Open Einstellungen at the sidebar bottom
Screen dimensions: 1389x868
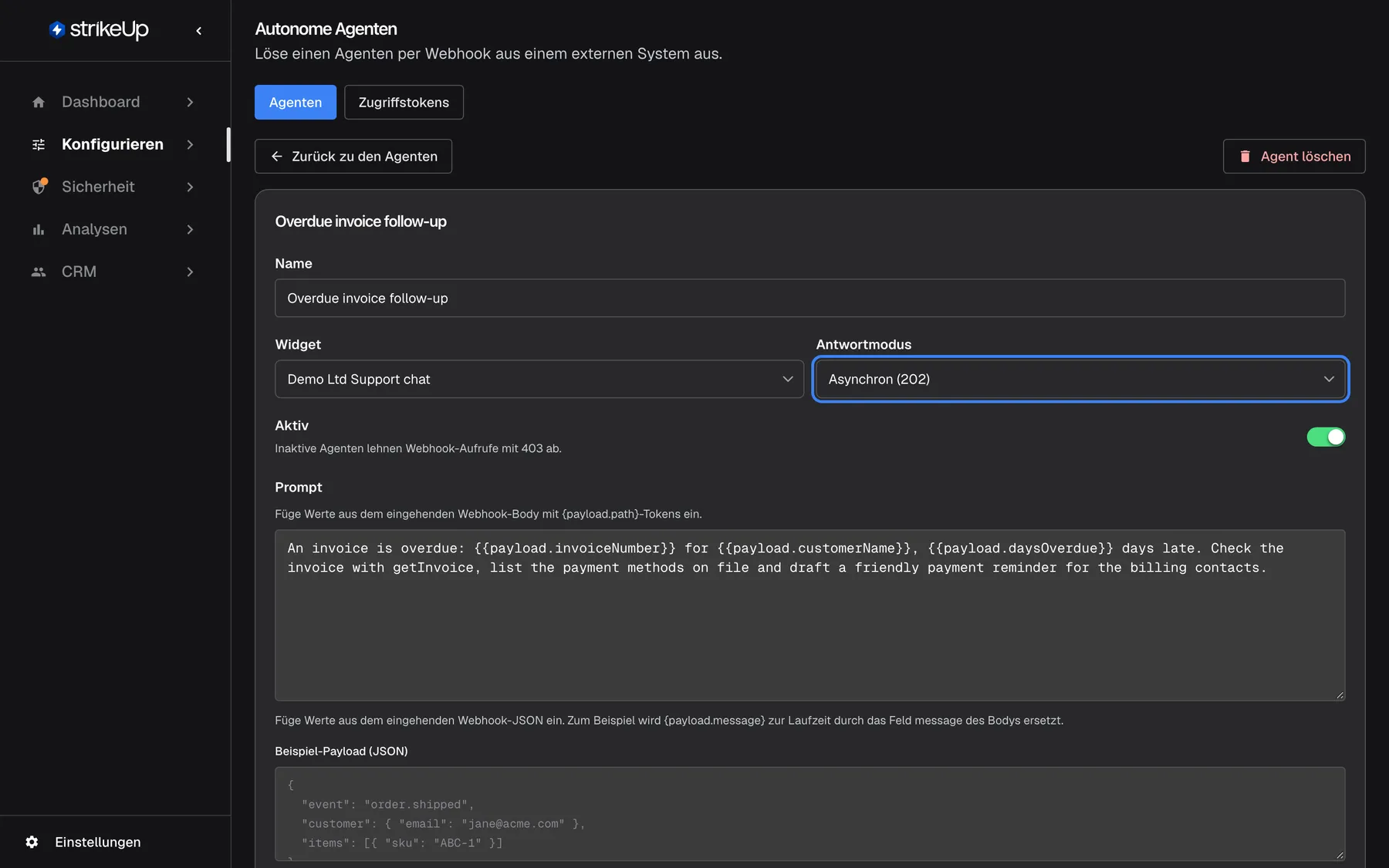115,842
